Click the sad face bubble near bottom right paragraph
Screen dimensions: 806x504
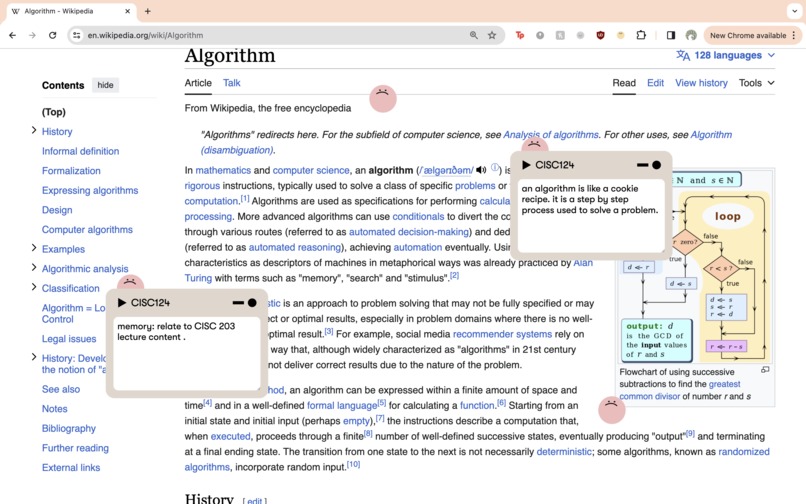tap(612, 409)
